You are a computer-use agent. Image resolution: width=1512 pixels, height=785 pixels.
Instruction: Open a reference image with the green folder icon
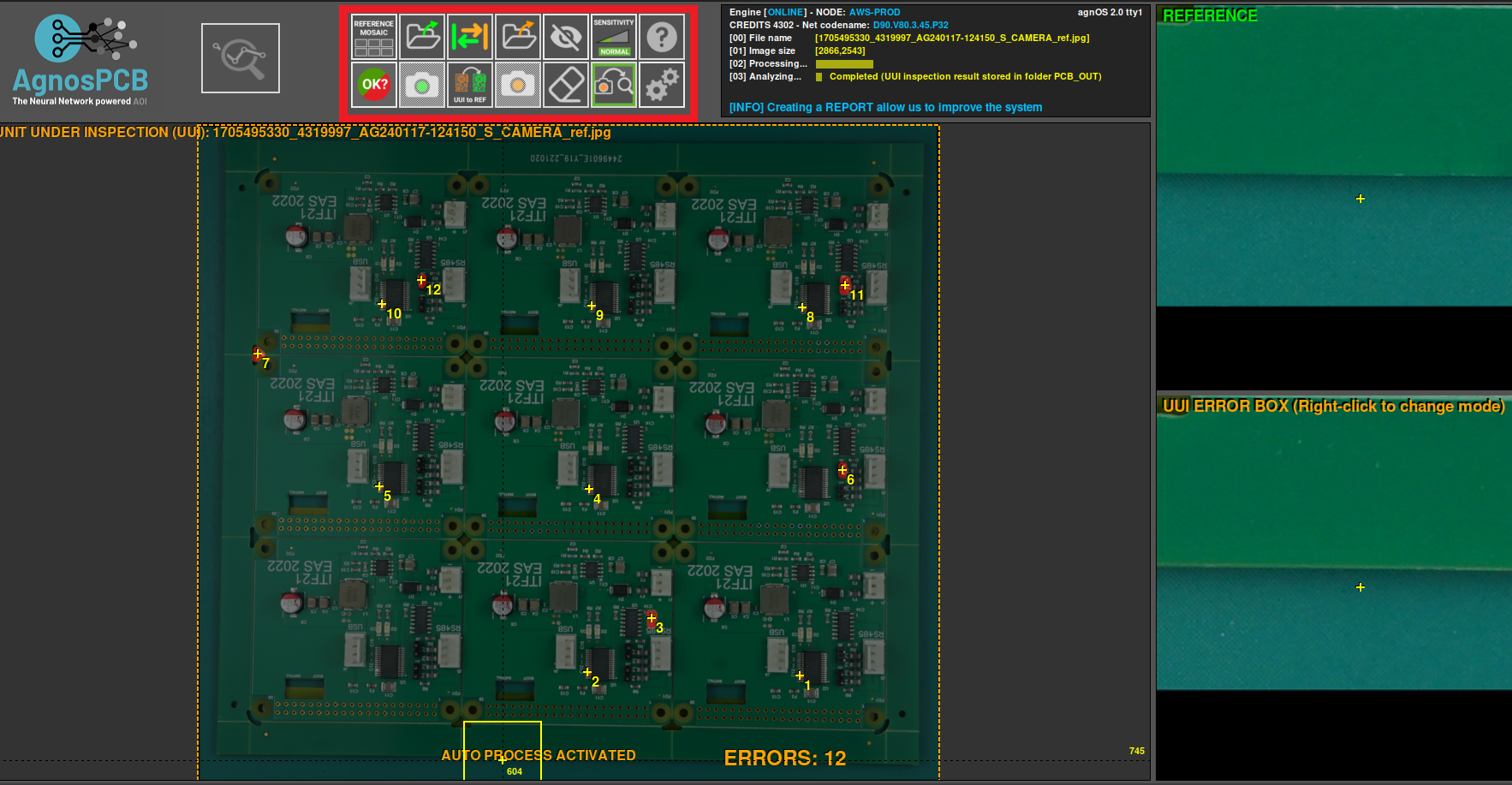click(x=422, y=36)
